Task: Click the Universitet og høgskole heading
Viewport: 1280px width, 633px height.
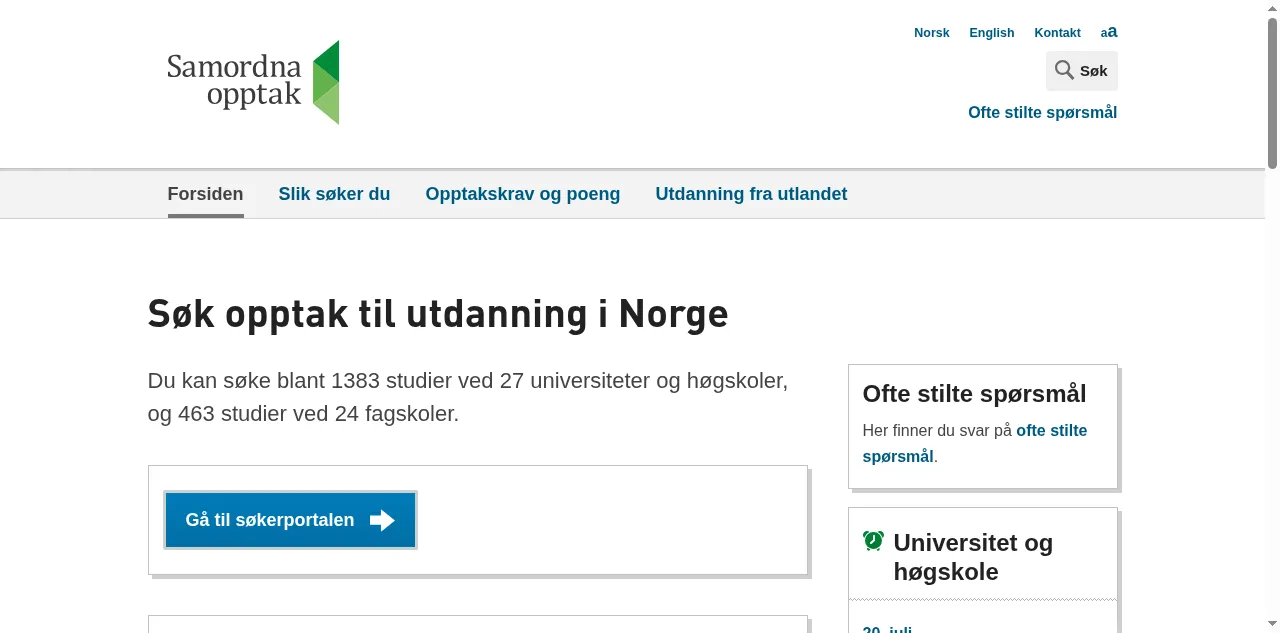Action: pyautogui.click(x=973, y=557)
